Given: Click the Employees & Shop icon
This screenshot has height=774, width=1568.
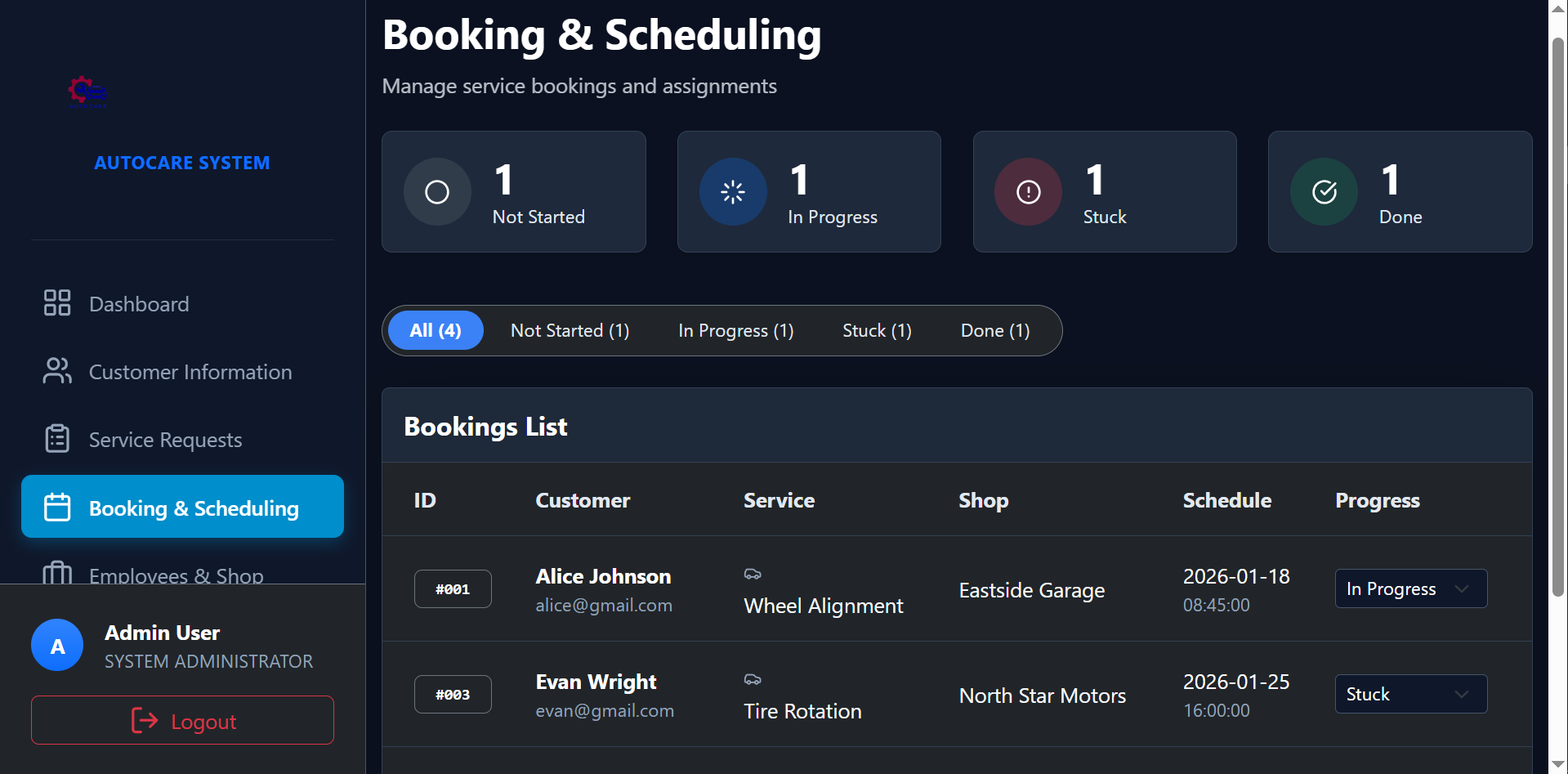Looking at the screenshot, I should pos(57,573).
